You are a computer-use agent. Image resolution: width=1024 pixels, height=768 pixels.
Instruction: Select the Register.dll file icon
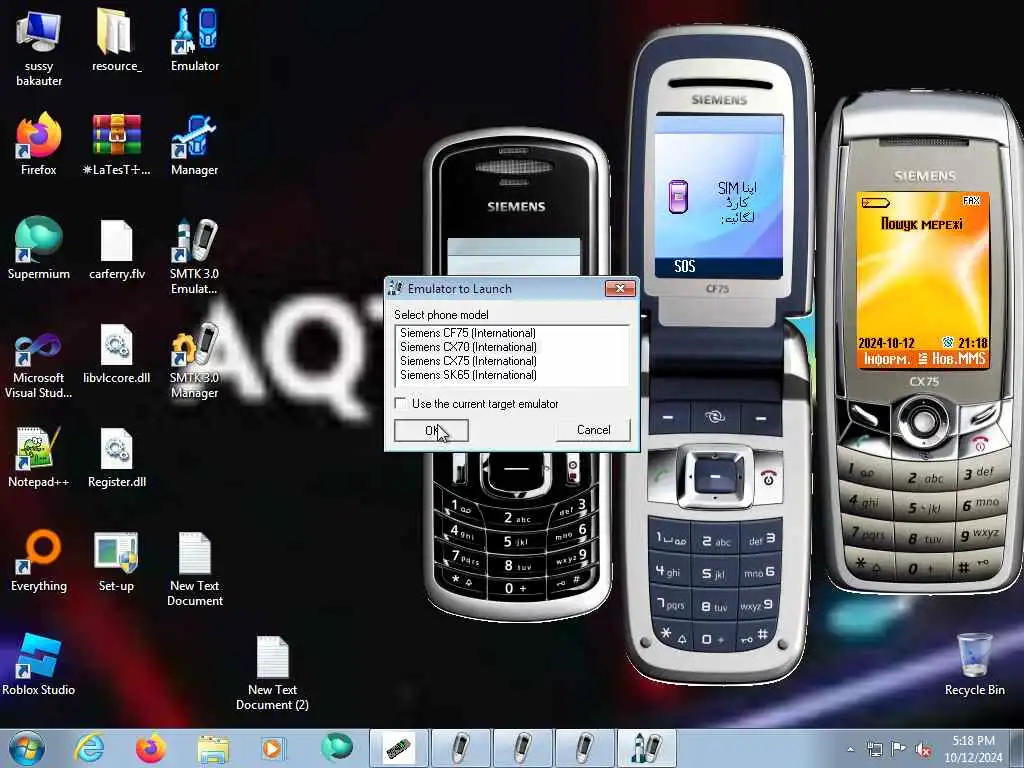[x=116, y=456]
